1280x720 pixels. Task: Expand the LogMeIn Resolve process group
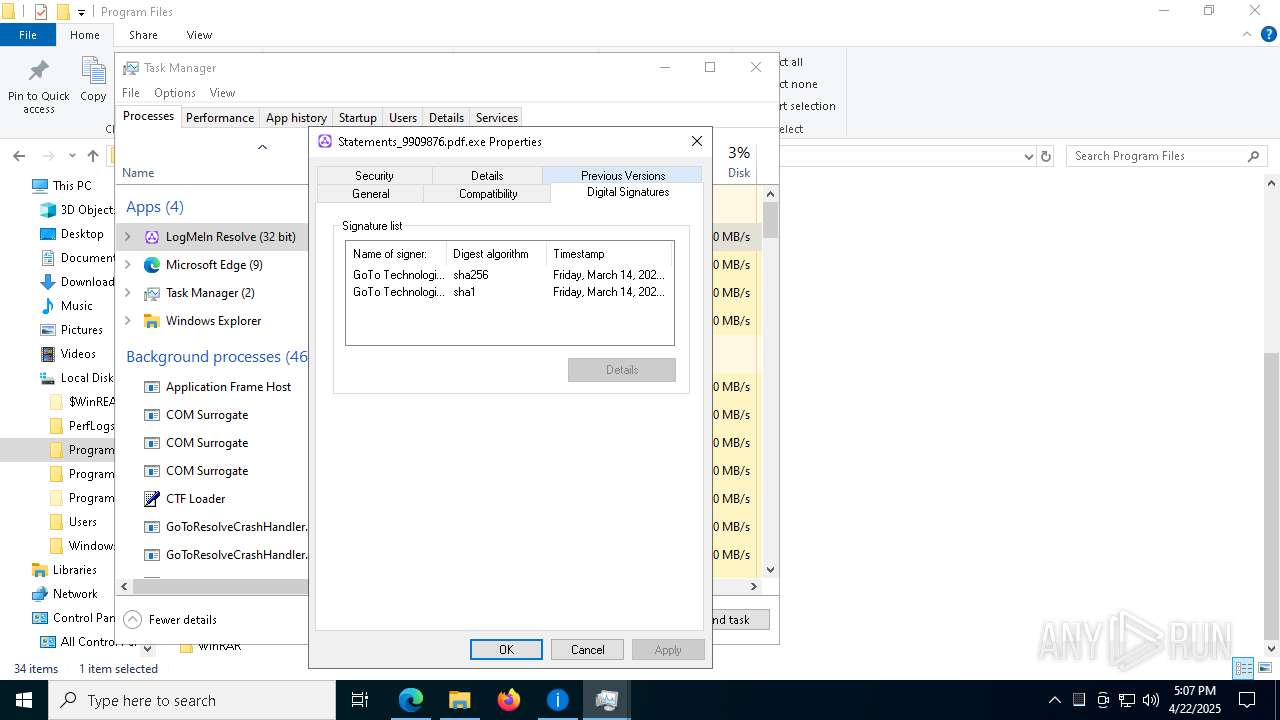tap(127, 237)
